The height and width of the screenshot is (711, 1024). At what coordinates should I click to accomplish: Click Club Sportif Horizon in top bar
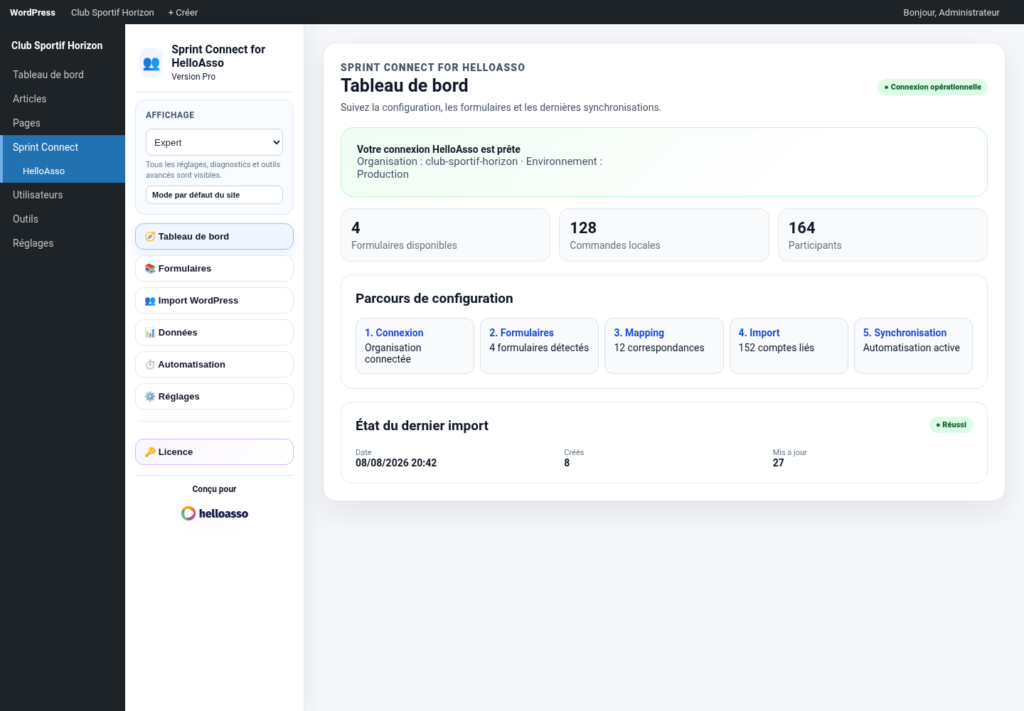coord(112,12)
